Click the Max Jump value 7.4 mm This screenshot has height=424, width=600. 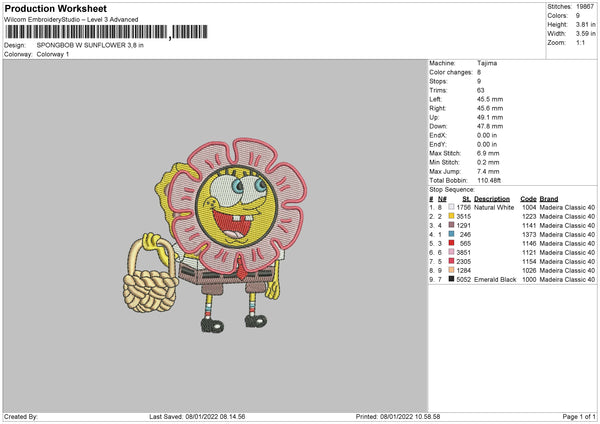[488, 171]
